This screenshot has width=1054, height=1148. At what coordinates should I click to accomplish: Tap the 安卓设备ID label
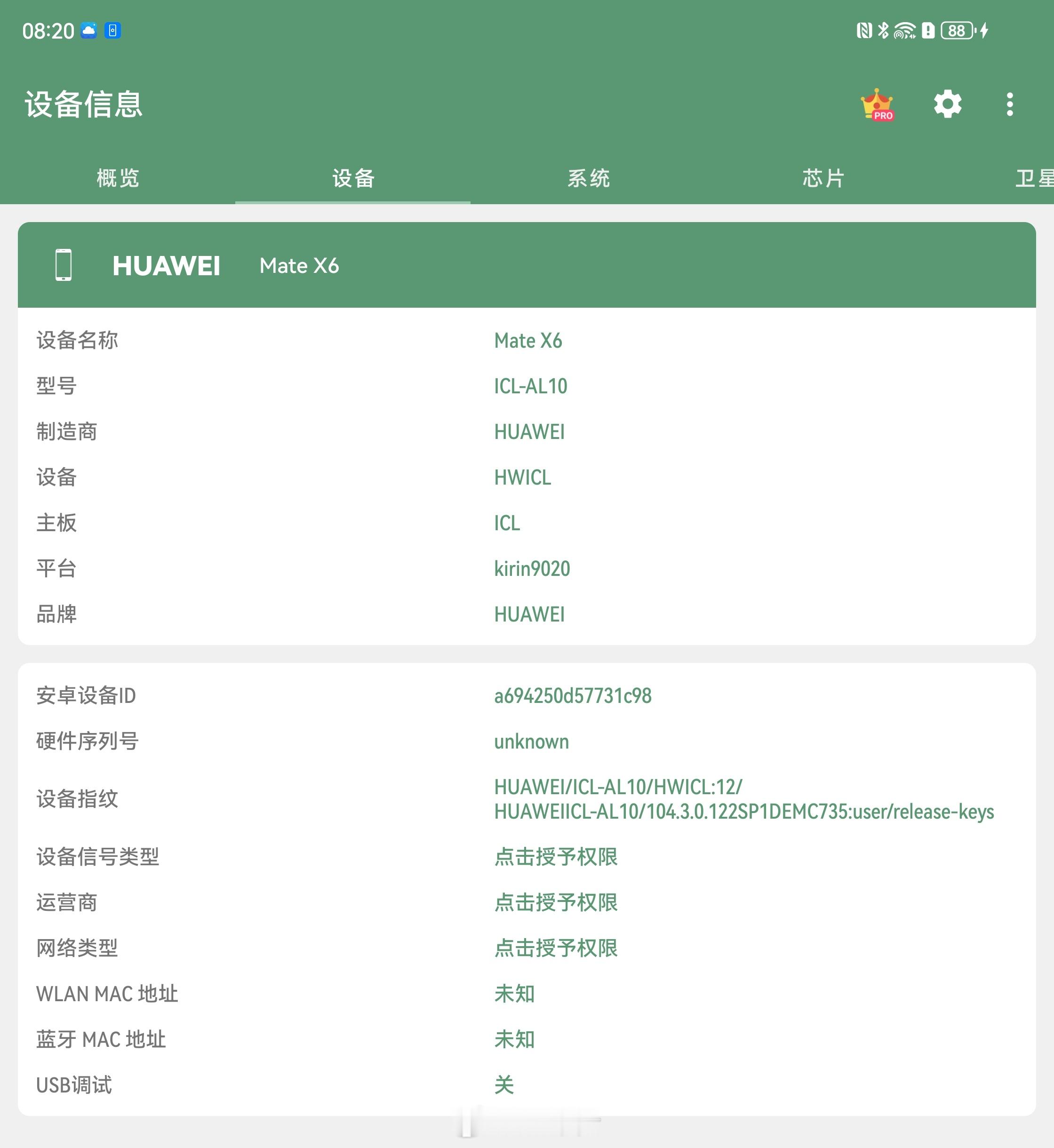86,696
